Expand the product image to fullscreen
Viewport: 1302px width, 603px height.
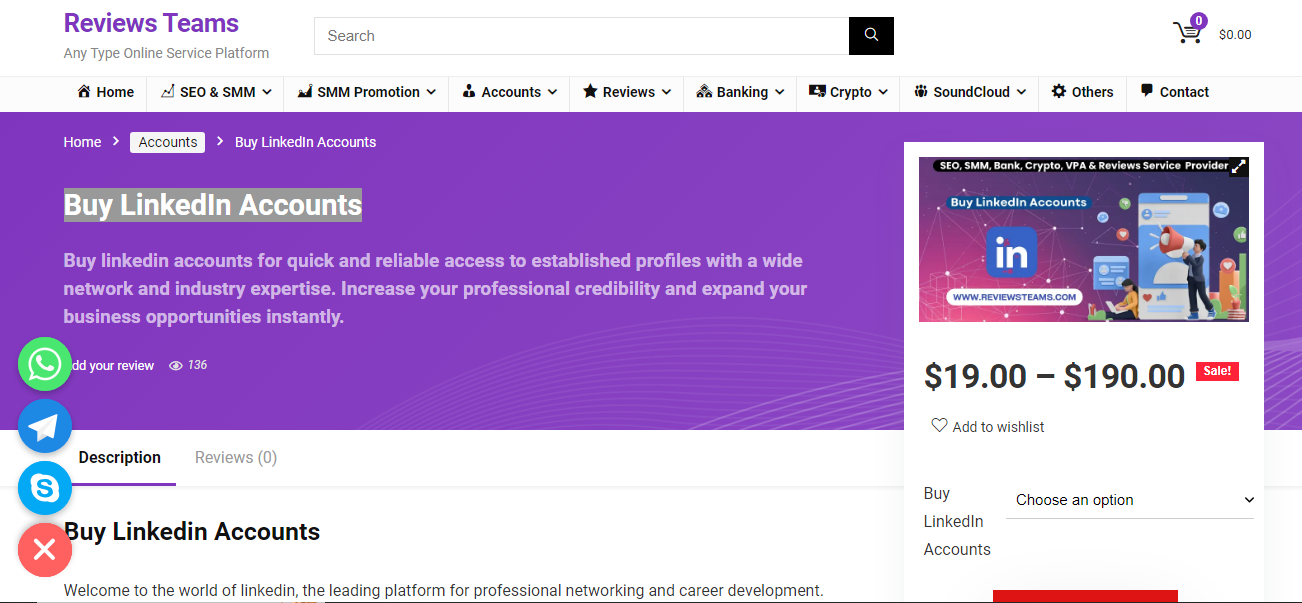click(x=1238, y=167)
